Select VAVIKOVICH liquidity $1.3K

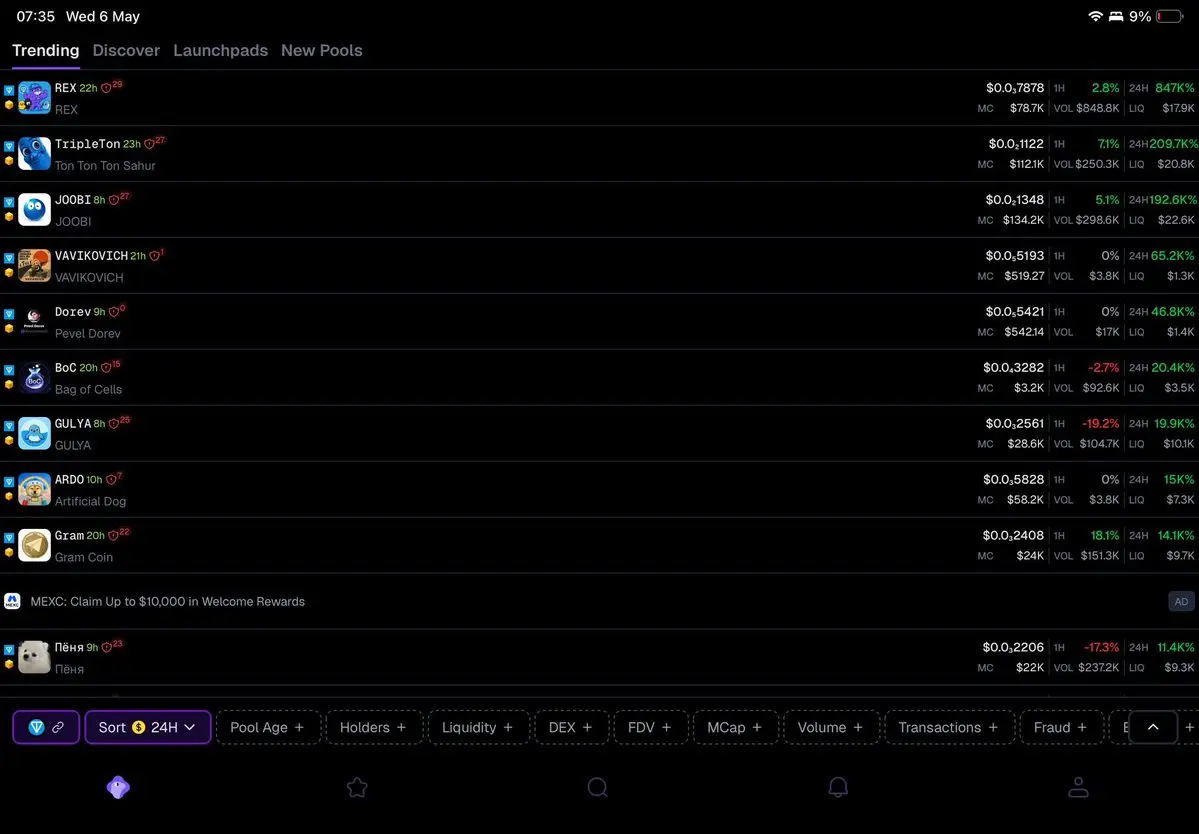pos(1181,276)
